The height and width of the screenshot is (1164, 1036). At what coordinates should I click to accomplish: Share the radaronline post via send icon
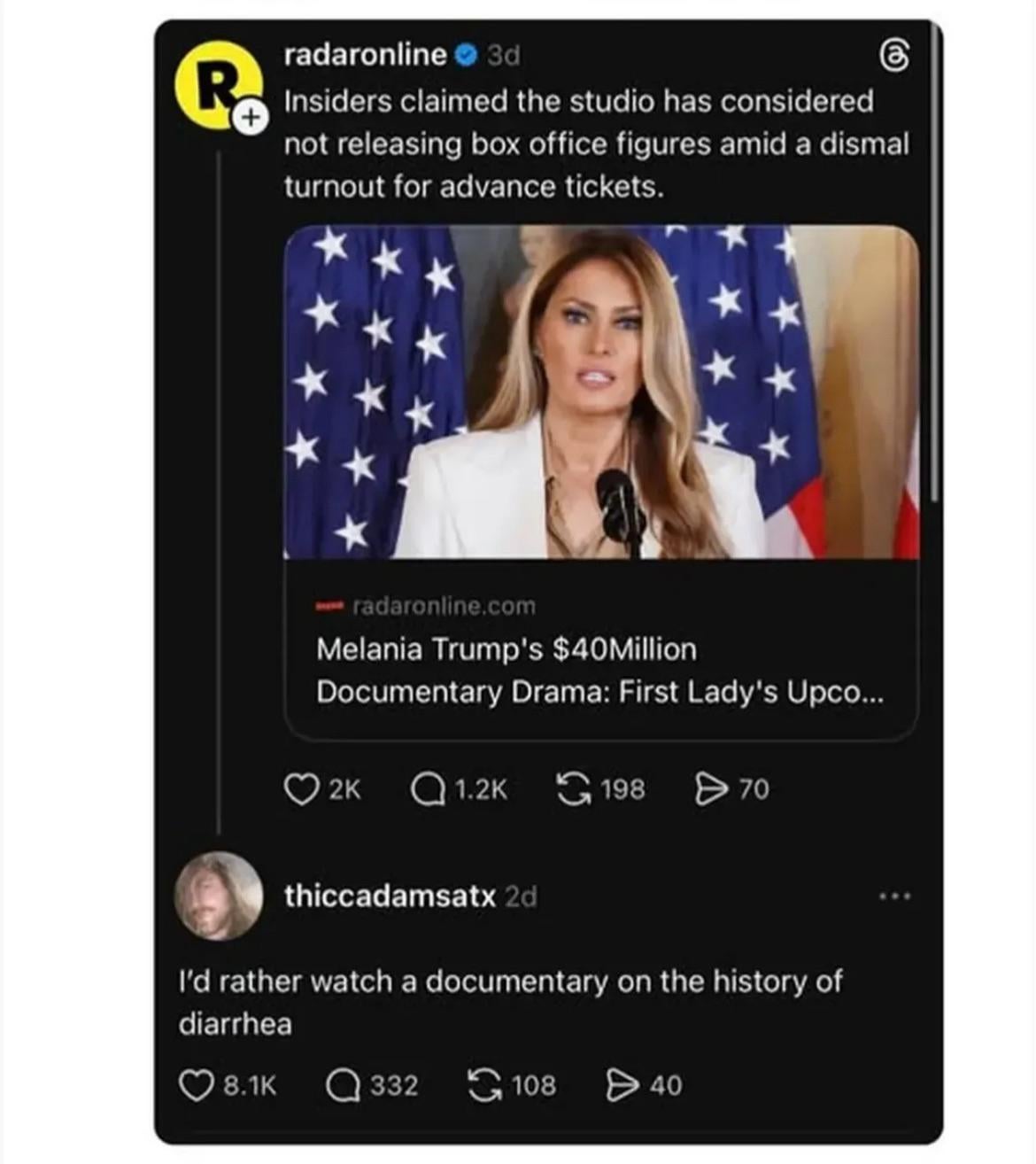pos(710,788)
